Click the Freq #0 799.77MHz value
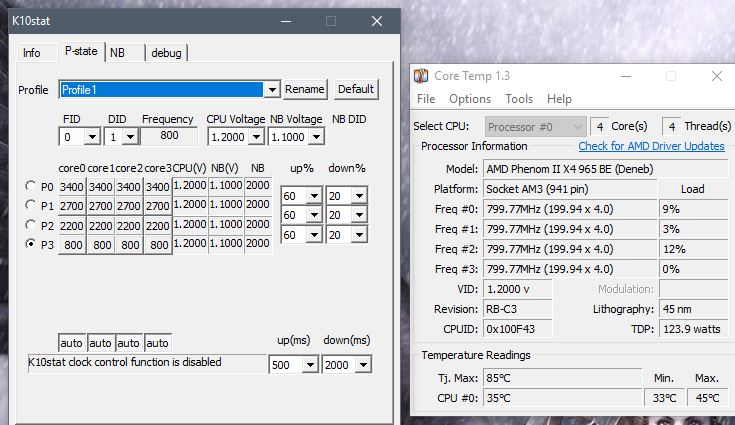Image resolution: width=735 pixels, height=425 pixels. (570, 209)
